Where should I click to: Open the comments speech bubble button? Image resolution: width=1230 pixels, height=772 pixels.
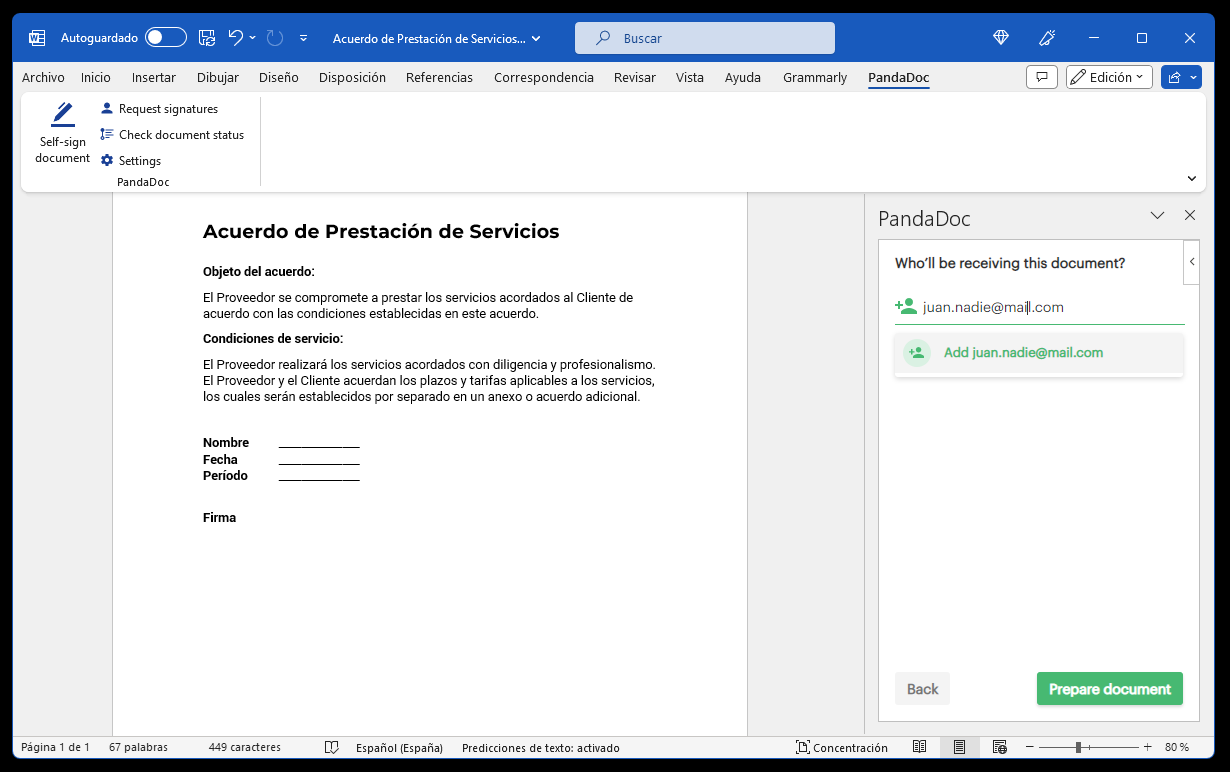pyautogui.click(x=1042, y=77)
